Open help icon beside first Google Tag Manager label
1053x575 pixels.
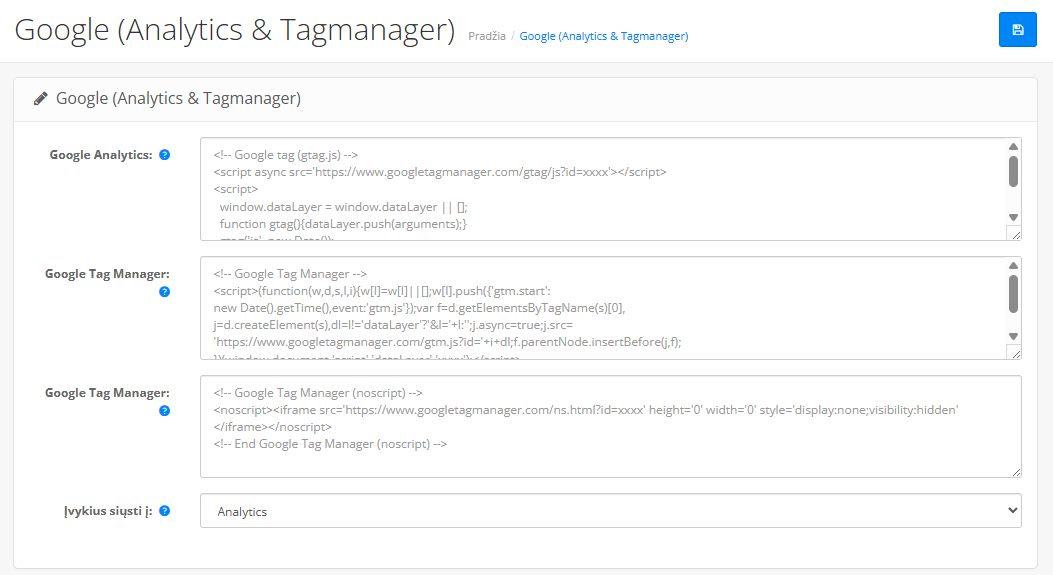[x=165, y=292]
